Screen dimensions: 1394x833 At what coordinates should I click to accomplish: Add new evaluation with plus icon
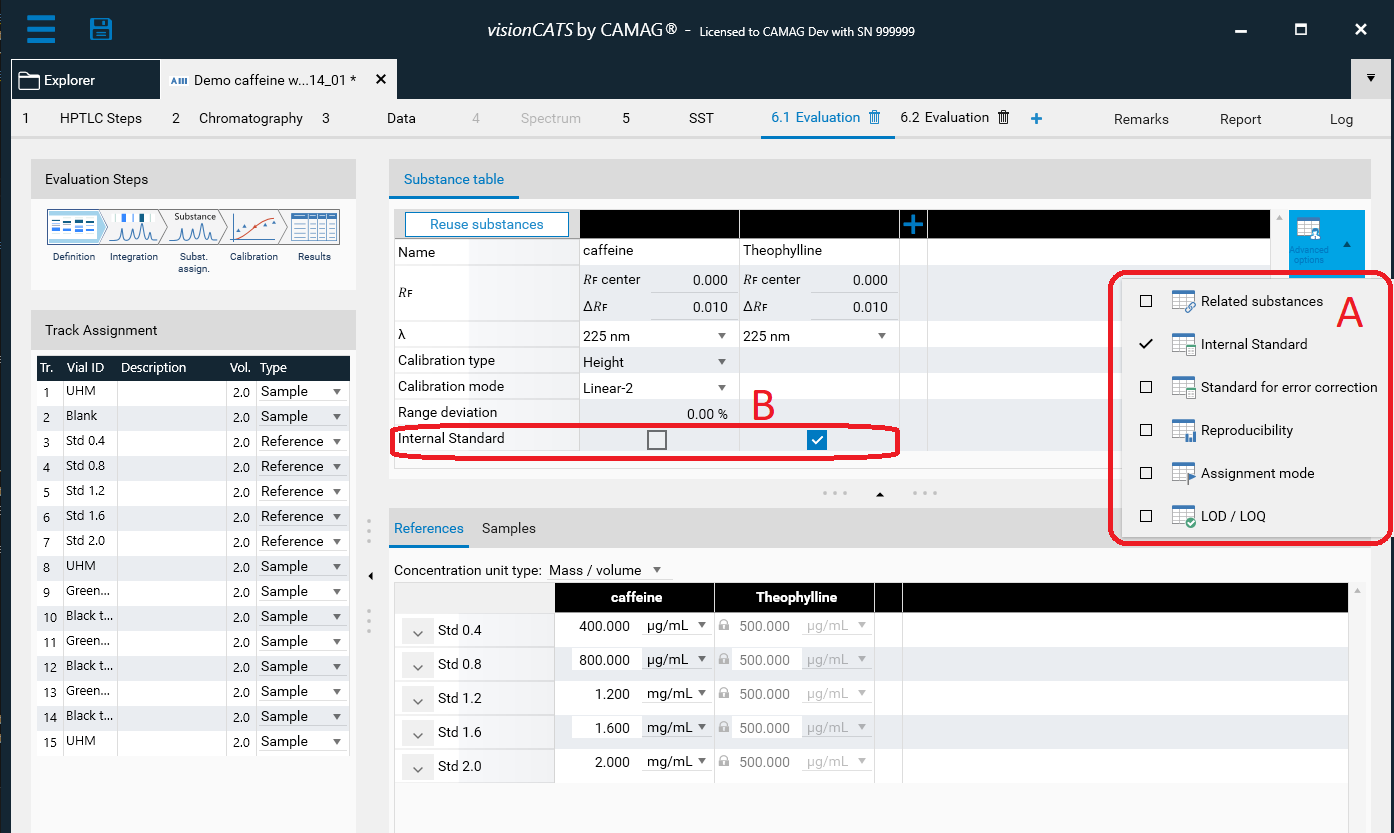[1036, 118]
